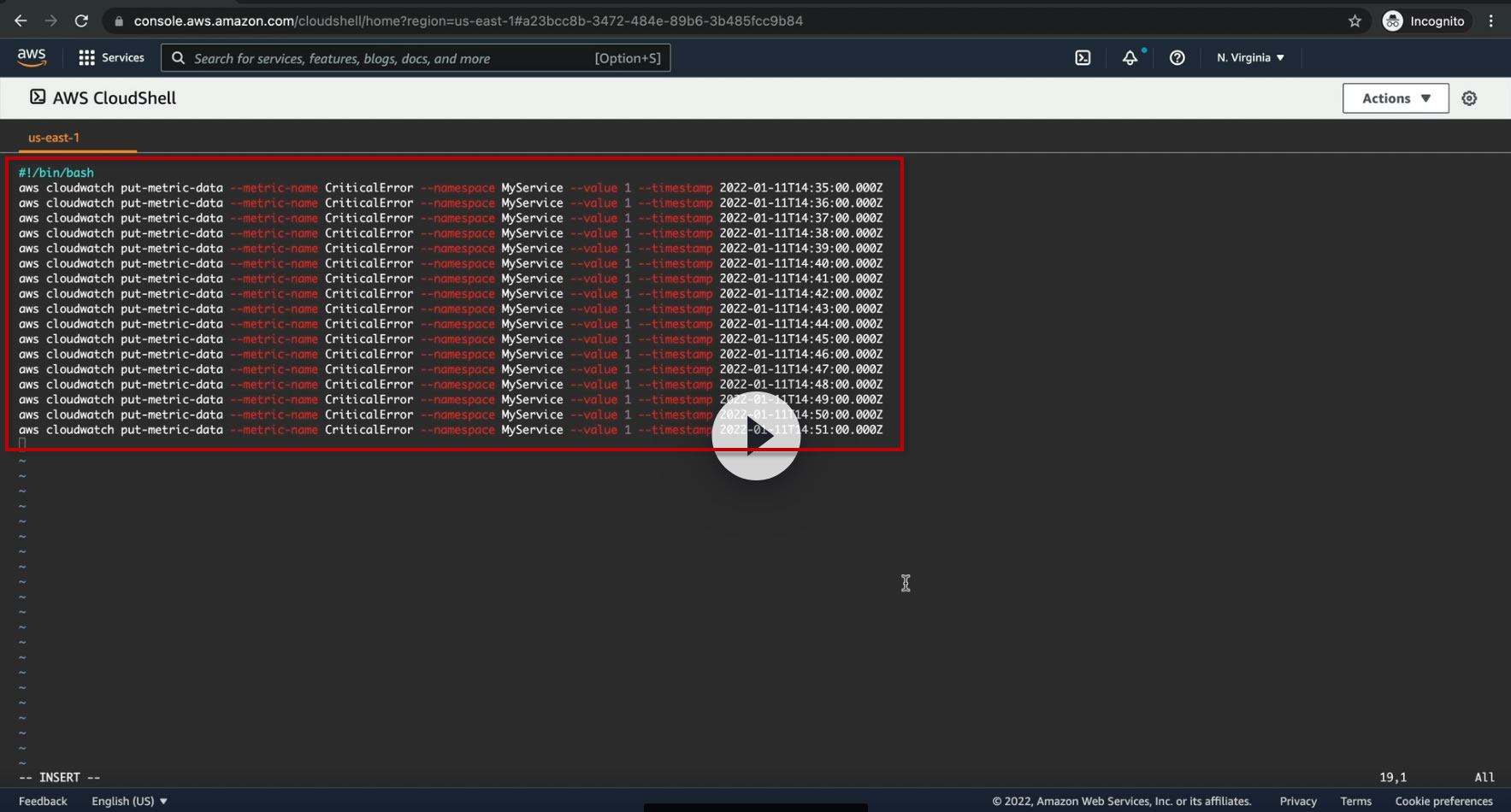Click the browser address bar URL
1511x812 pixels.
point(469,21)
